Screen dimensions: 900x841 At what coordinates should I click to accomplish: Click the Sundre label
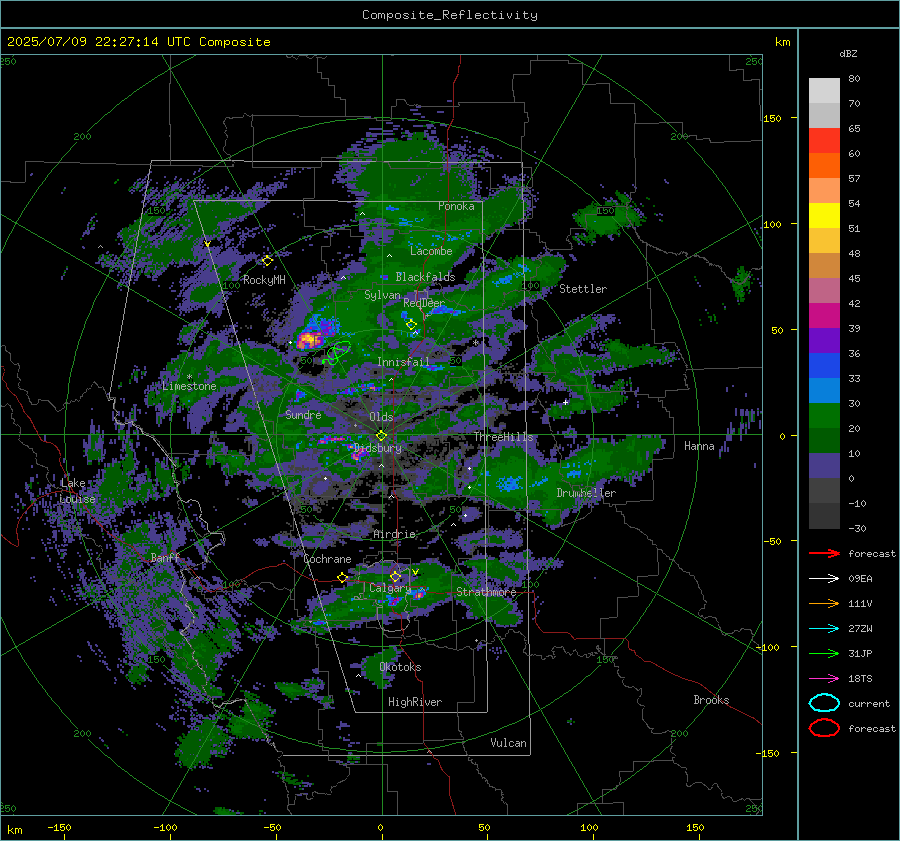point(303,414)
